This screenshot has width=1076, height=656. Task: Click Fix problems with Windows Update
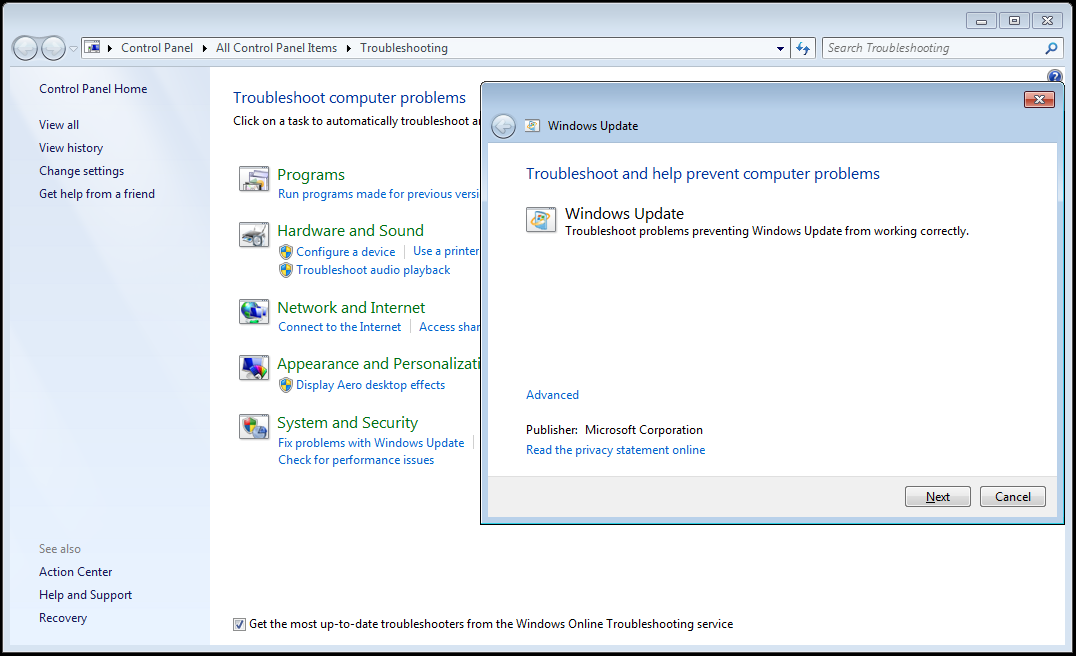point(371,443)
